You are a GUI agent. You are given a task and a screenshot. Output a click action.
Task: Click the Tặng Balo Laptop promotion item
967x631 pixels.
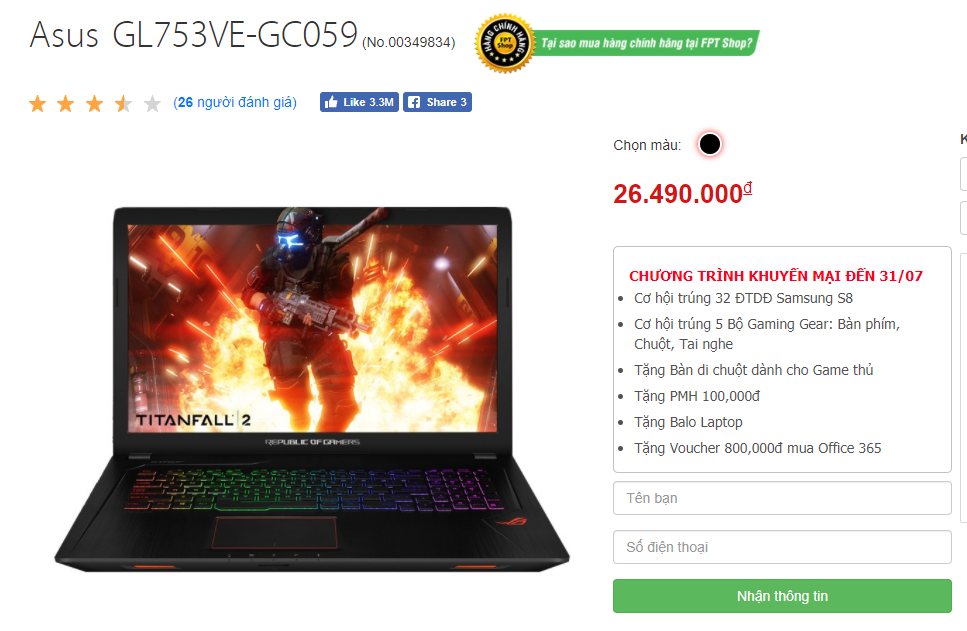click(x=688, y=423)
